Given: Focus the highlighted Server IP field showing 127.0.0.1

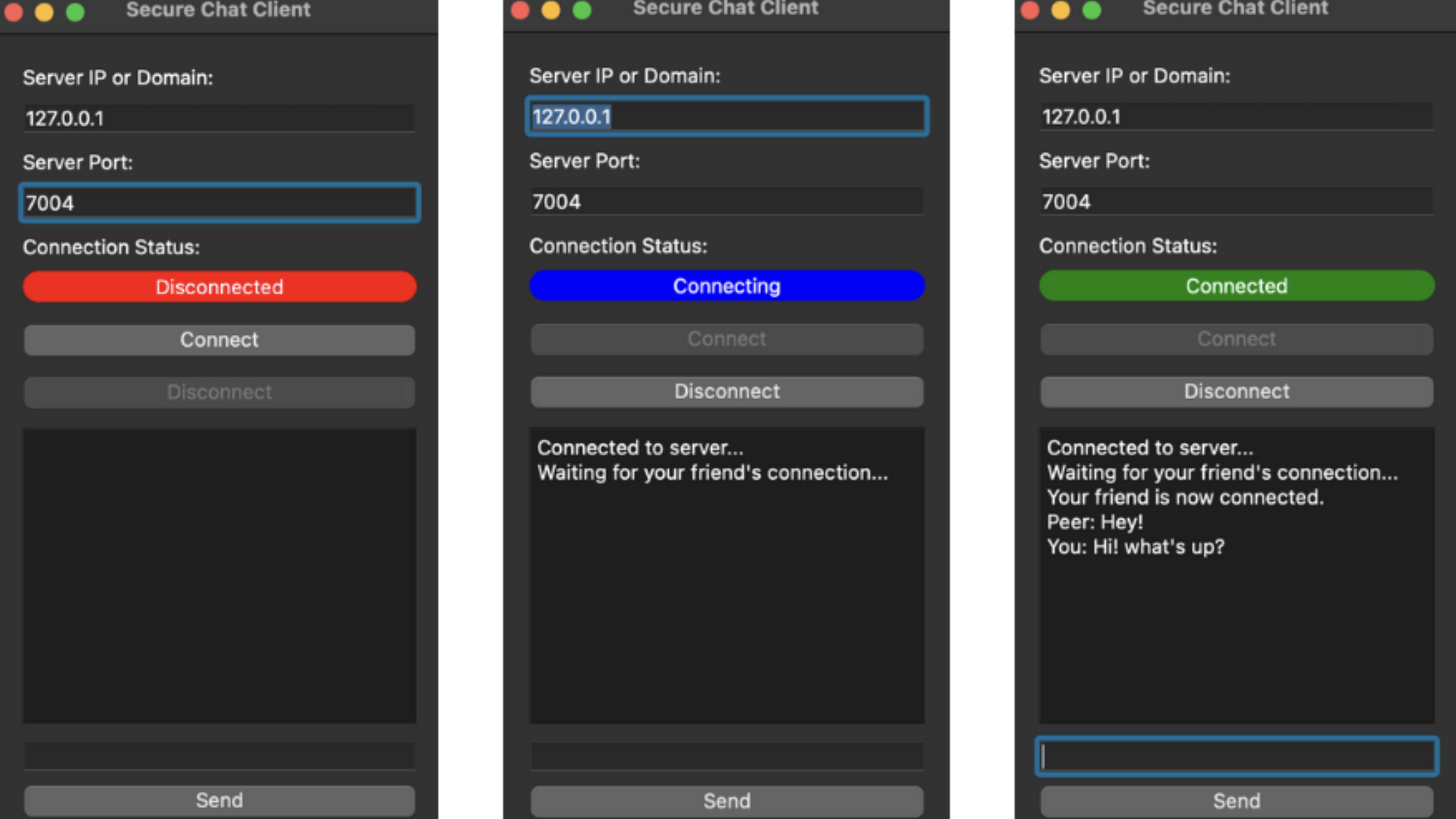Looking at the screenshot, I should tap(727, 116).
